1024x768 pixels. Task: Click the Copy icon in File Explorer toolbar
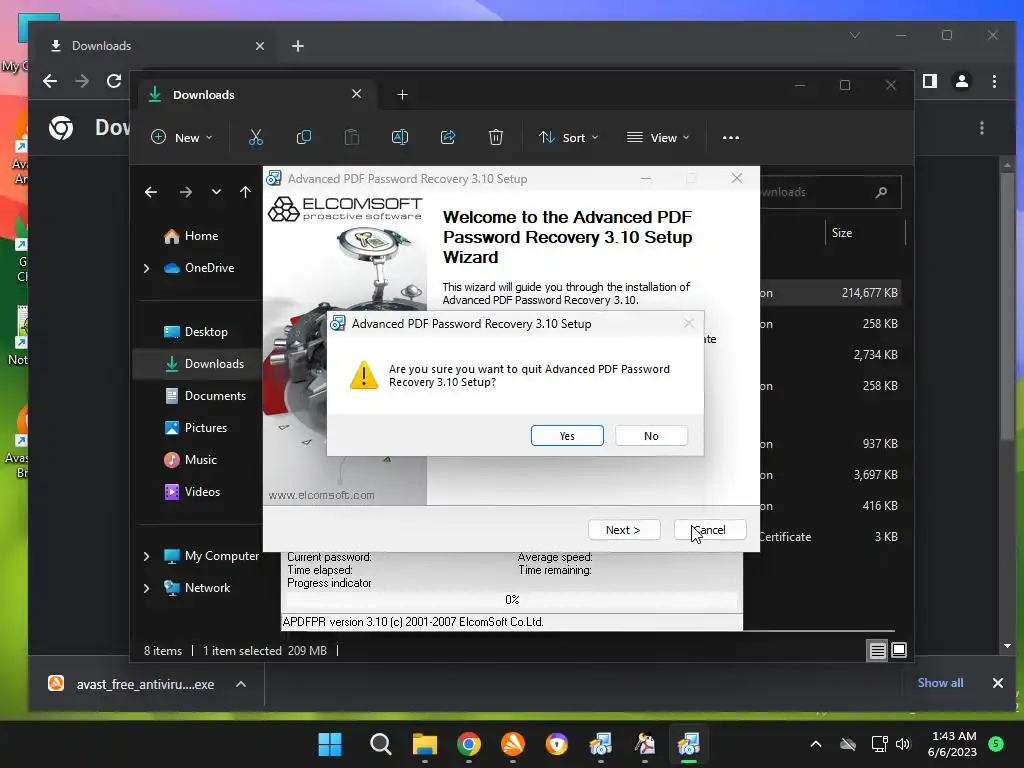point(304,137)
